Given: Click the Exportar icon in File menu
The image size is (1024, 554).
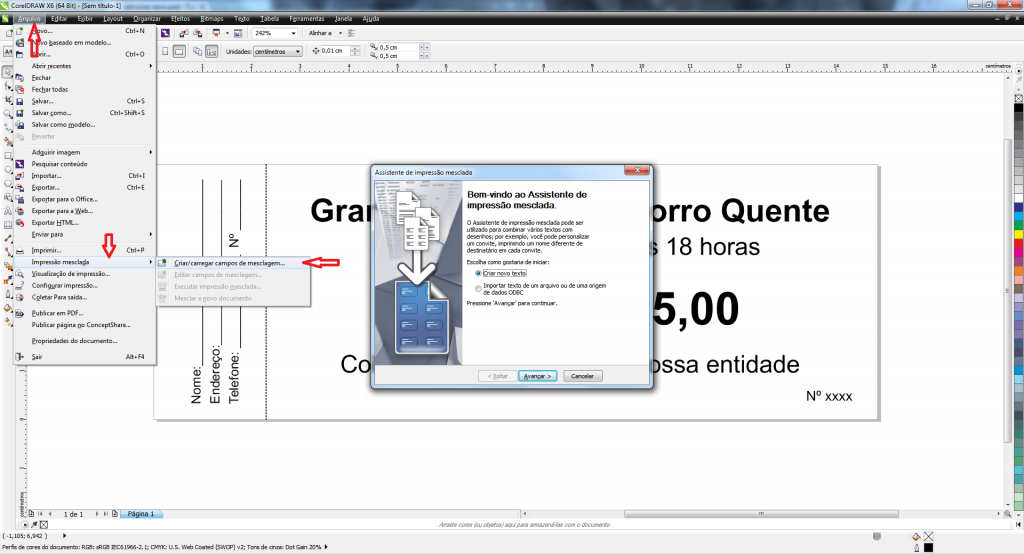Looking at the screenshot, I should [20, 187].
